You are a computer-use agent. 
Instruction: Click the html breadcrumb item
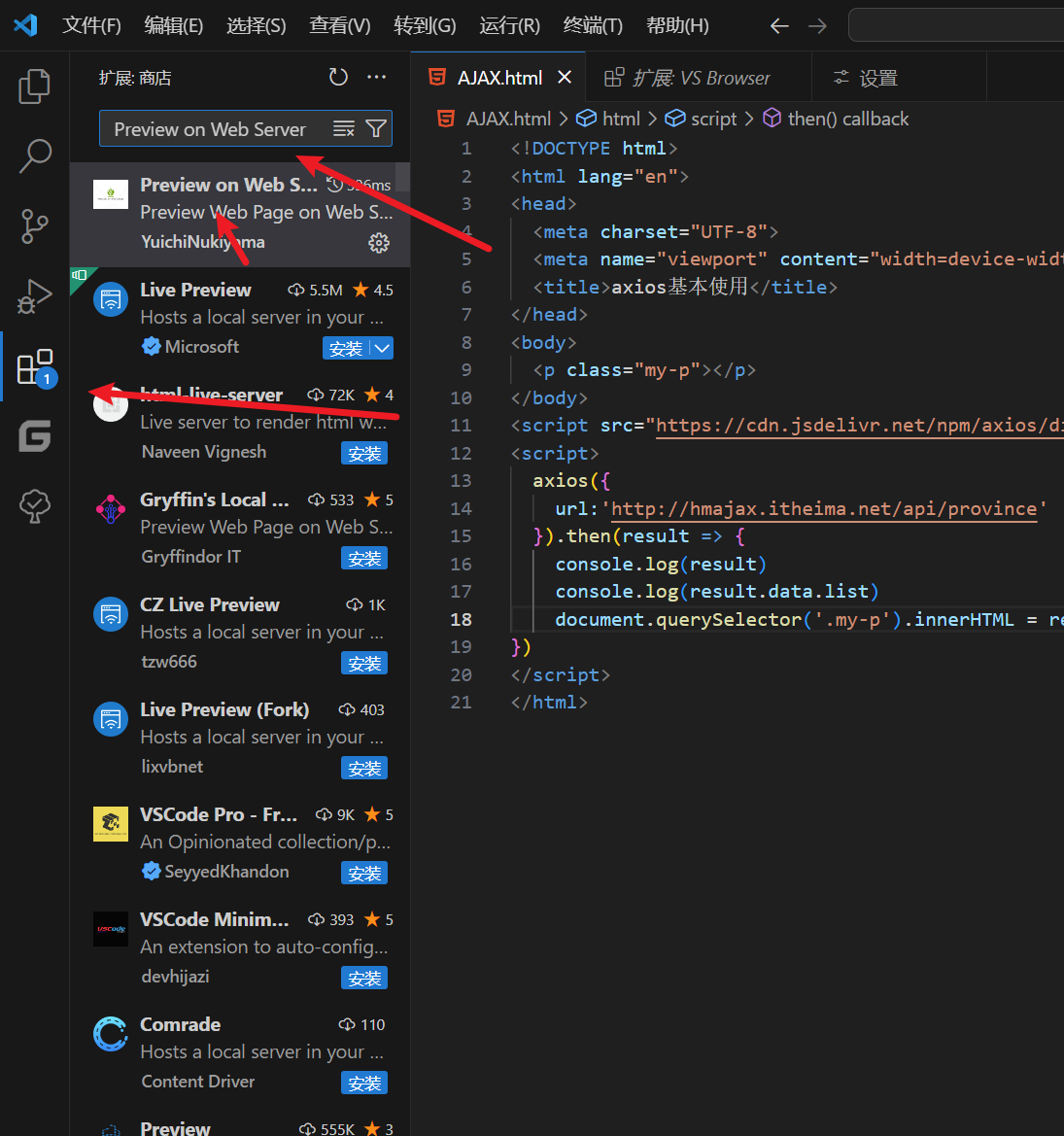607,119
